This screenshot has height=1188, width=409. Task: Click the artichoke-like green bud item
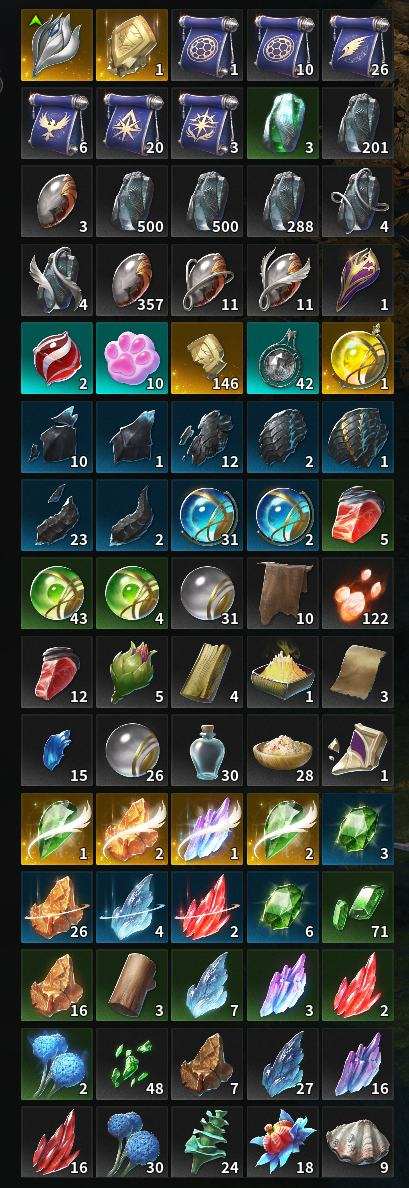[132, 672]
